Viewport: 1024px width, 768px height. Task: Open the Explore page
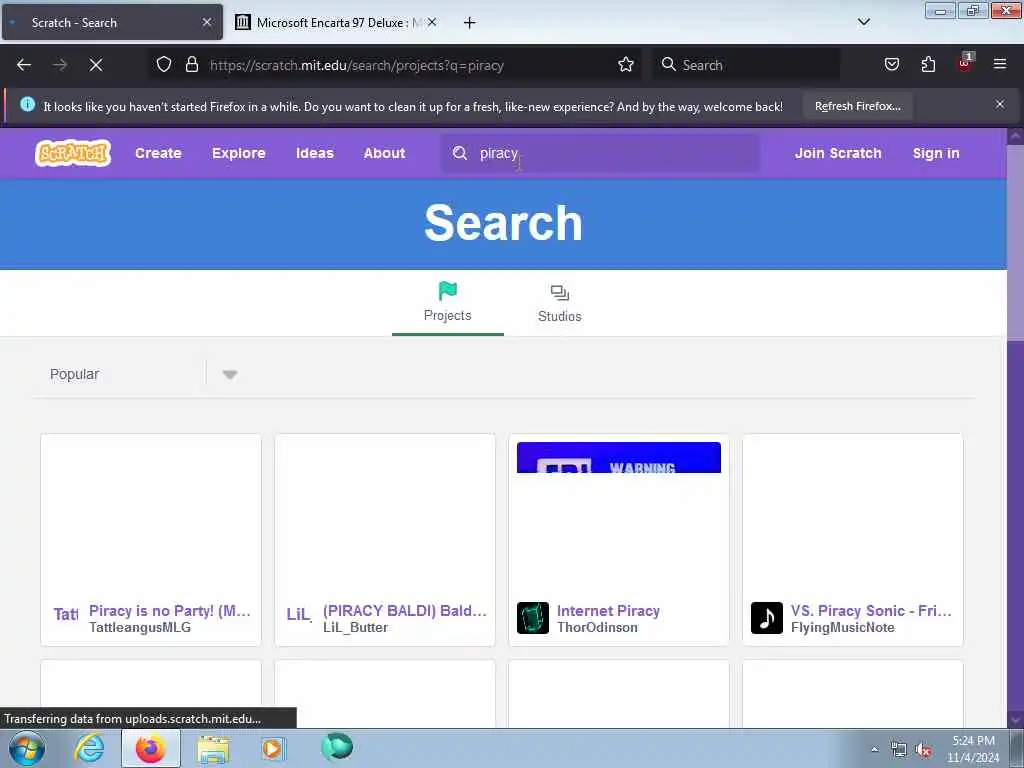(x=238, y=153)
